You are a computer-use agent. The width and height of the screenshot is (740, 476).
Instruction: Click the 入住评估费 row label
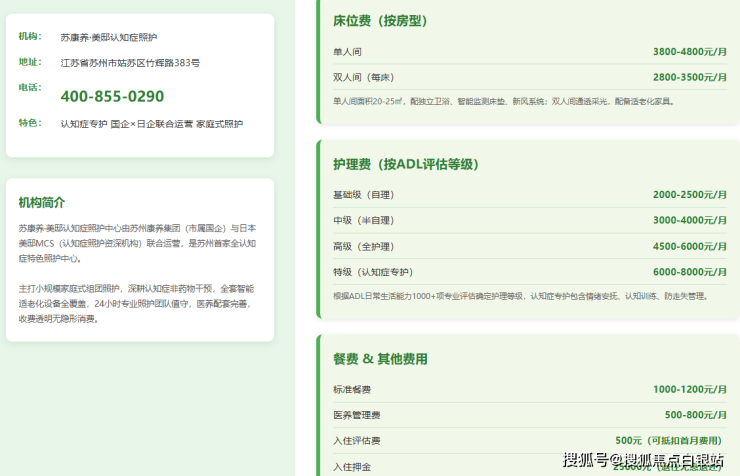coord(357,441)
